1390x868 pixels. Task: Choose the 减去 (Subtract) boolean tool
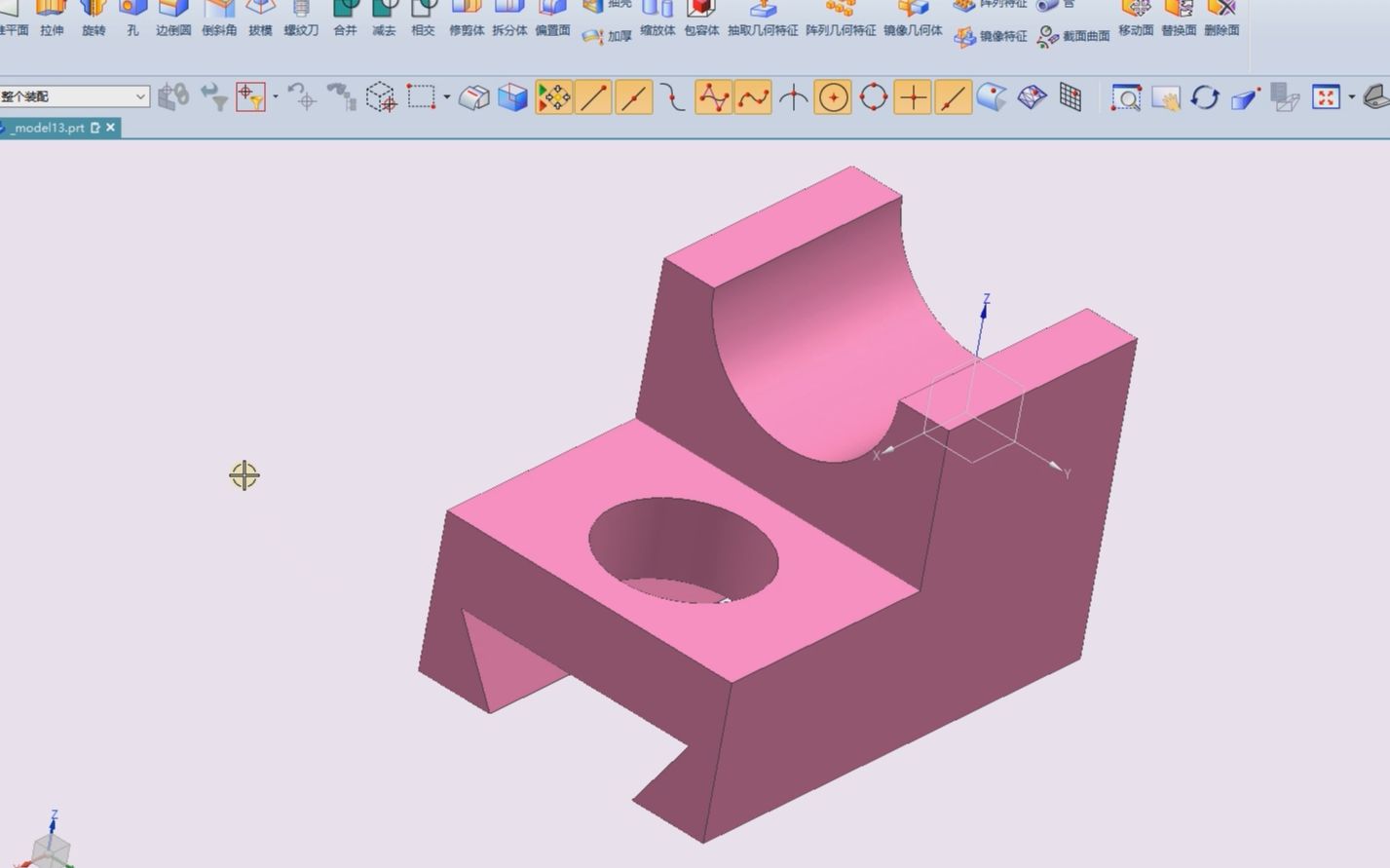(x=384, y=18)
